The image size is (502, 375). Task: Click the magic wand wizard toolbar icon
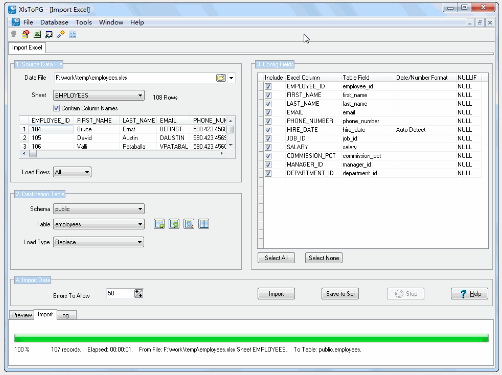pyautogui.click(x=61, y=34)
